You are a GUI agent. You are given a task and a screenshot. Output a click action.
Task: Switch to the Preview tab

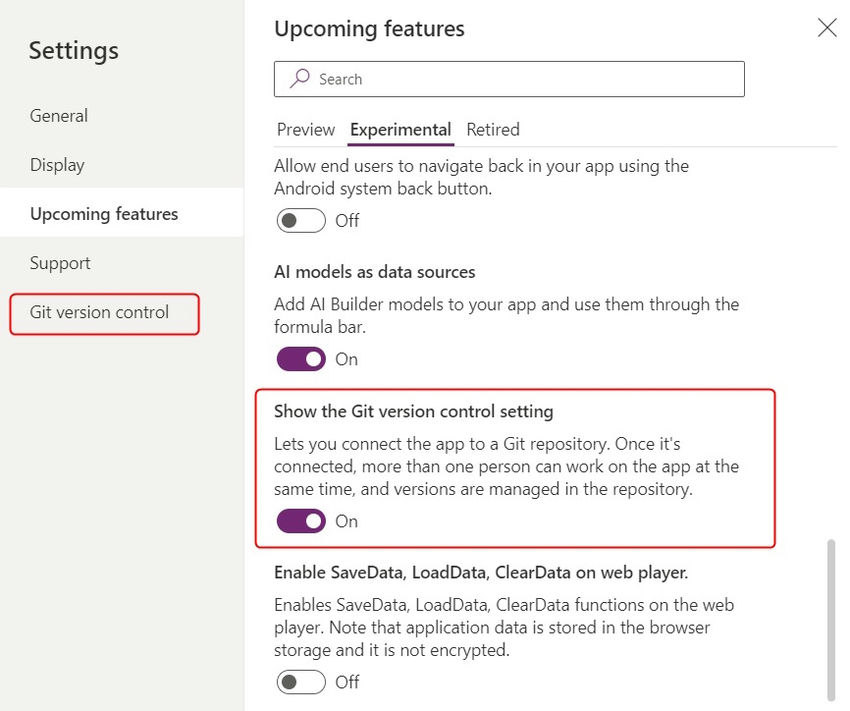tap(306, 129)
